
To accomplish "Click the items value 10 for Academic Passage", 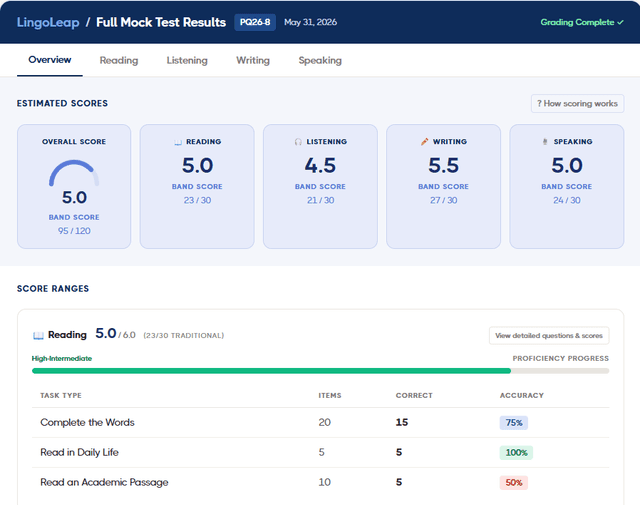I will pyautogui.click(x=324, y=482).
